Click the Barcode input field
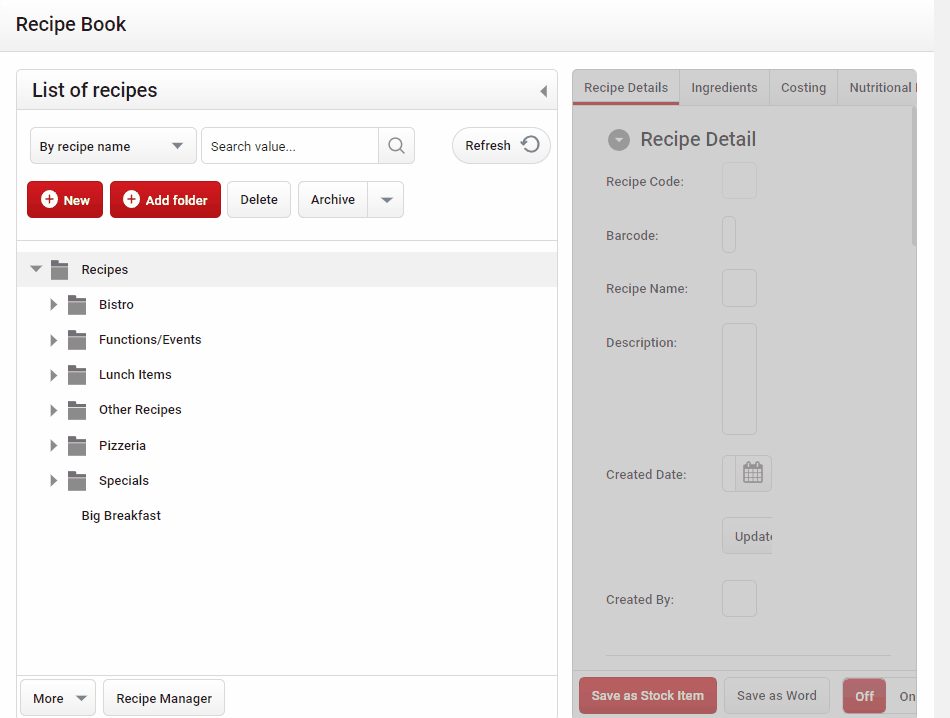 [x=729, y=234]
